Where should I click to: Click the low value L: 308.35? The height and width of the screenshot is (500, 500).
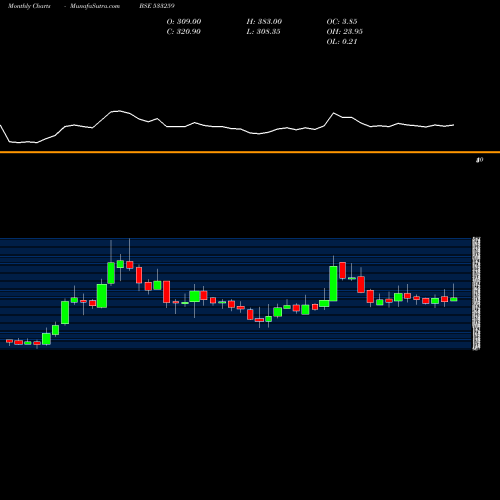[263, 32]
